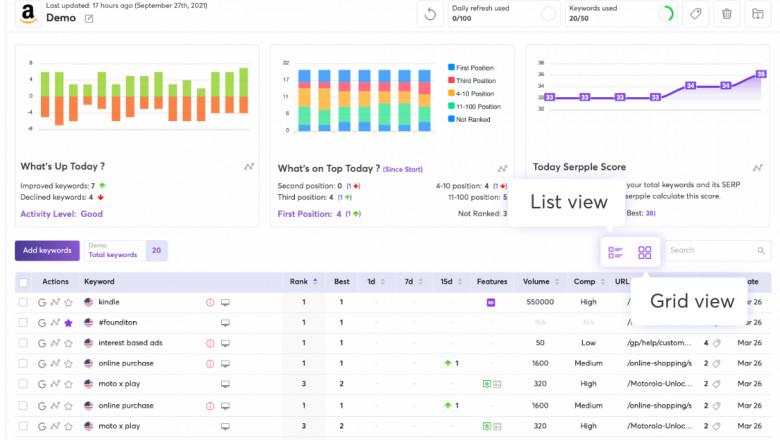Check the kindle keyword row checkbox

[23, 302]
